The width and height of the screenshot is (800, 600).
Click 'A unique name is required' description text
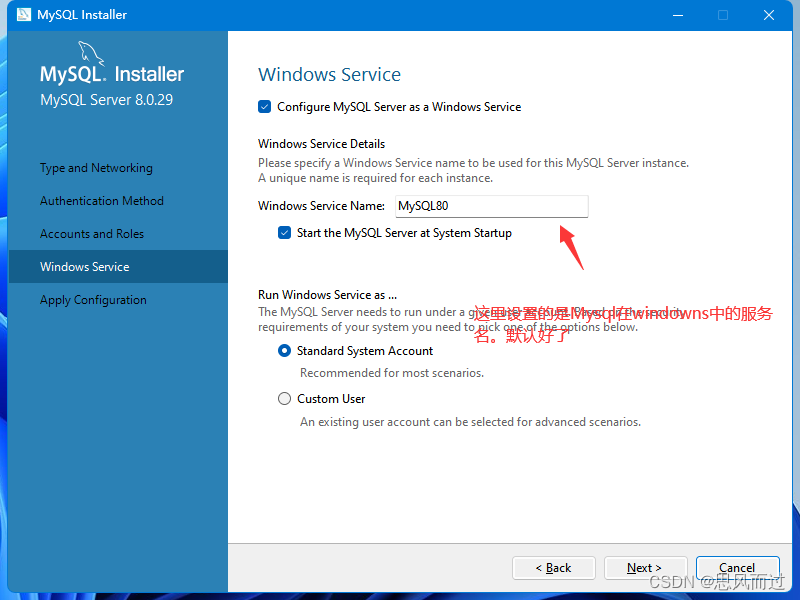pyautogui.click(x=376, y=178)
